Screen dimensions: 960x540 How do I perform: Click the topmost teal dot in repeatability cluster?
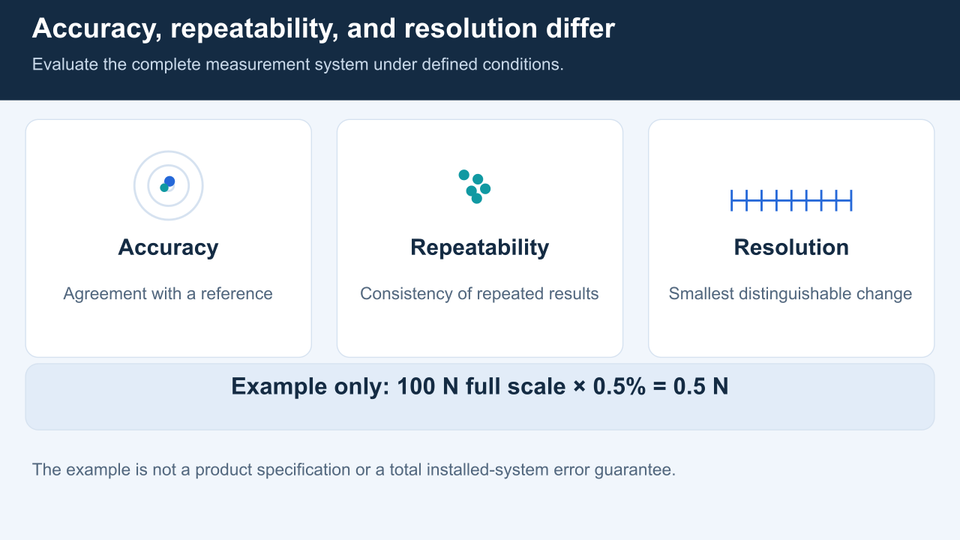(x=464, y=175)
